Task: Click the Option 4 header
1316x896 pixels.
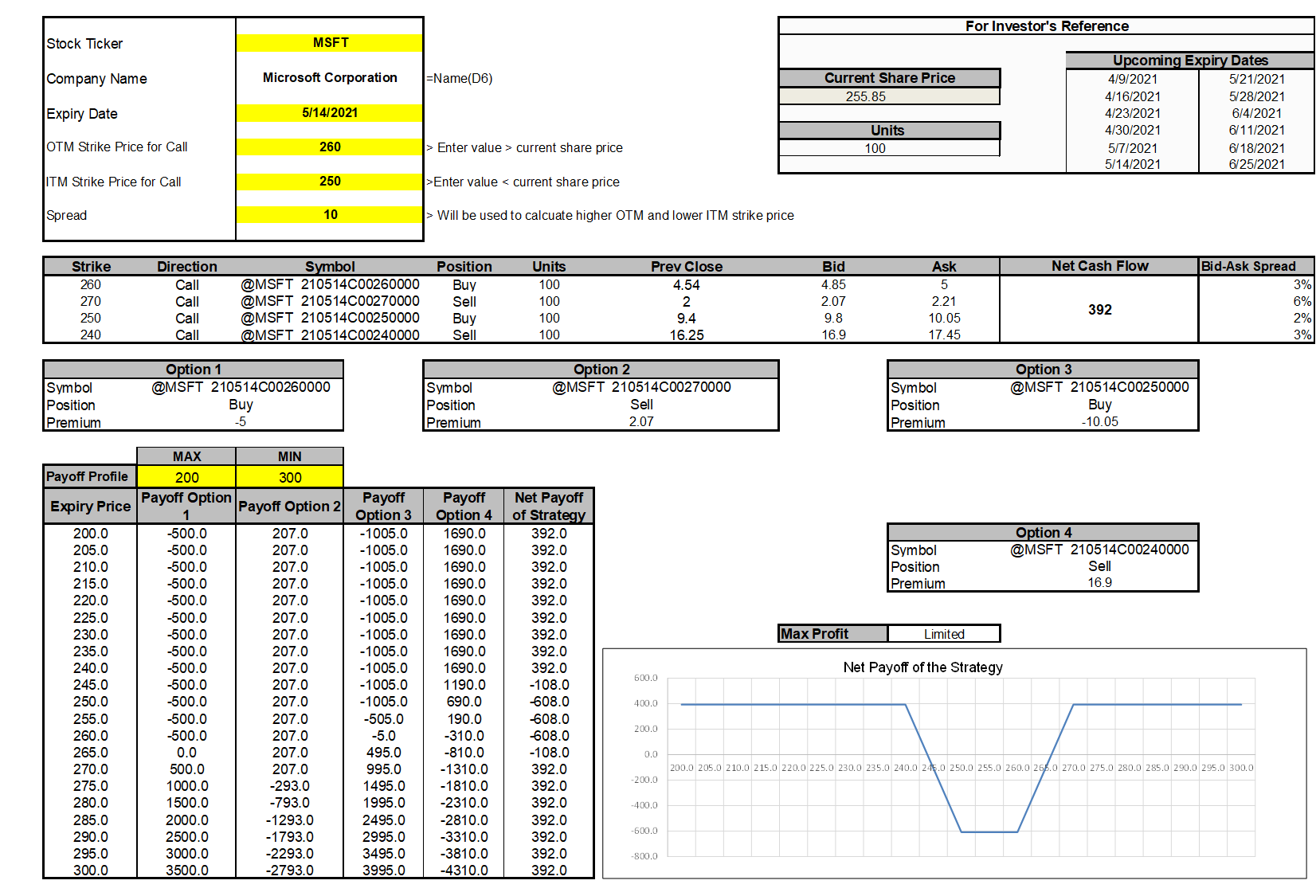Action: pos(1043,532)
